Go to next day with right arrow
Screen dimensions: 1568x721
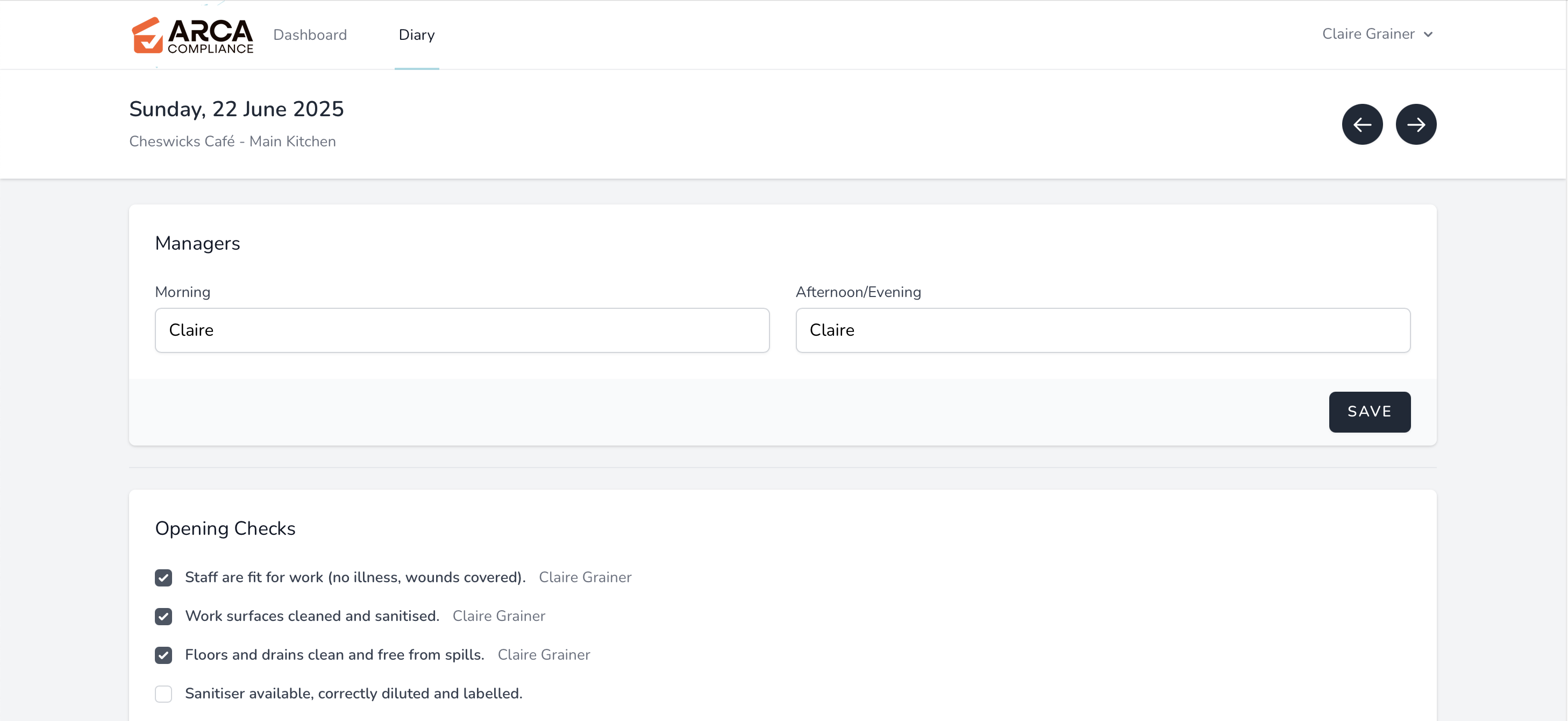click(x=1415, y=124)
